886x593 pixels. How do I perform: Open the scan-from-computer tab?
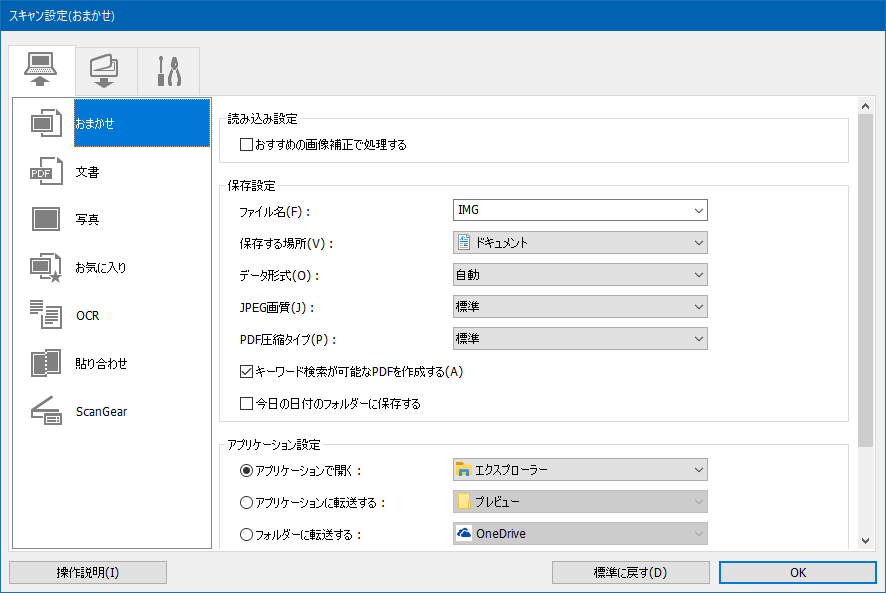pos(41,70)
